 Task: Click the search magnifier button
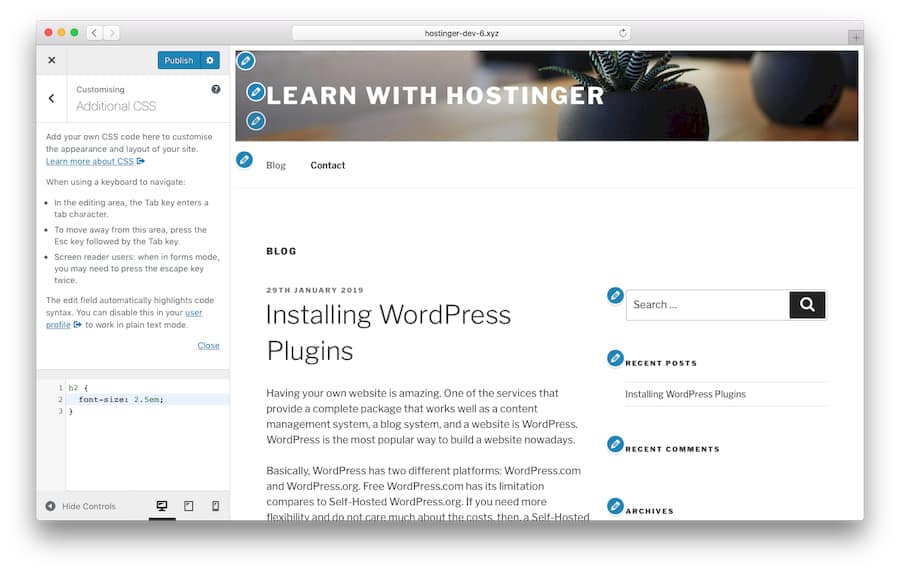[807, 305]
